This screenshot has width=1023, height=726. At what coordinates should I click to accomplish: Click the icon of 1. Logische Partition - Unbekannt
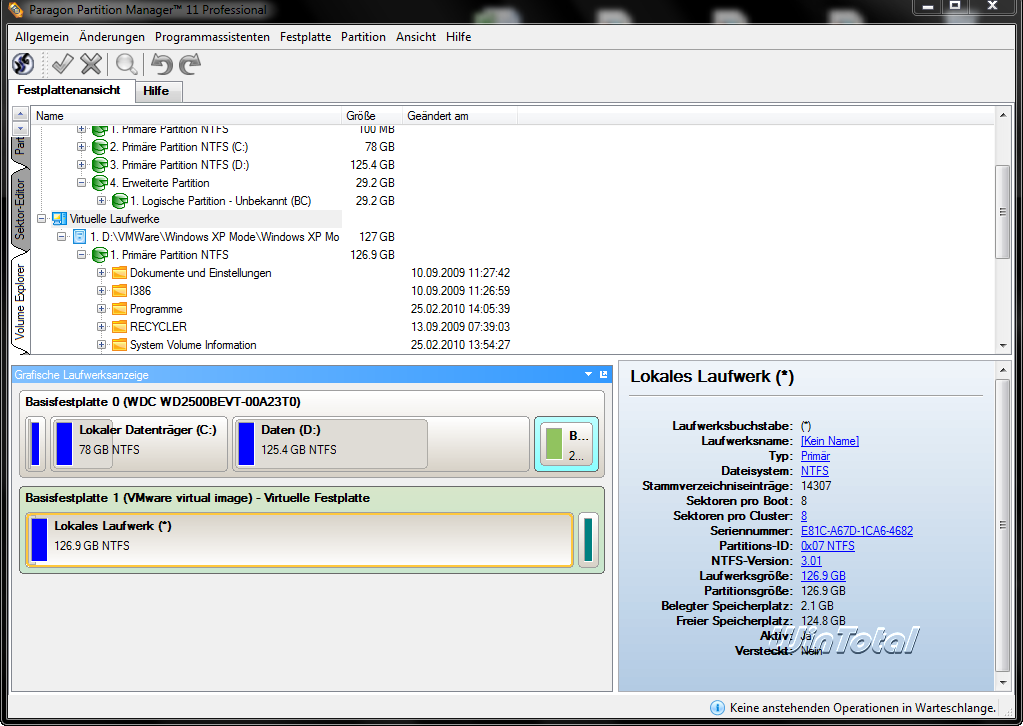(x=120, y=201)
